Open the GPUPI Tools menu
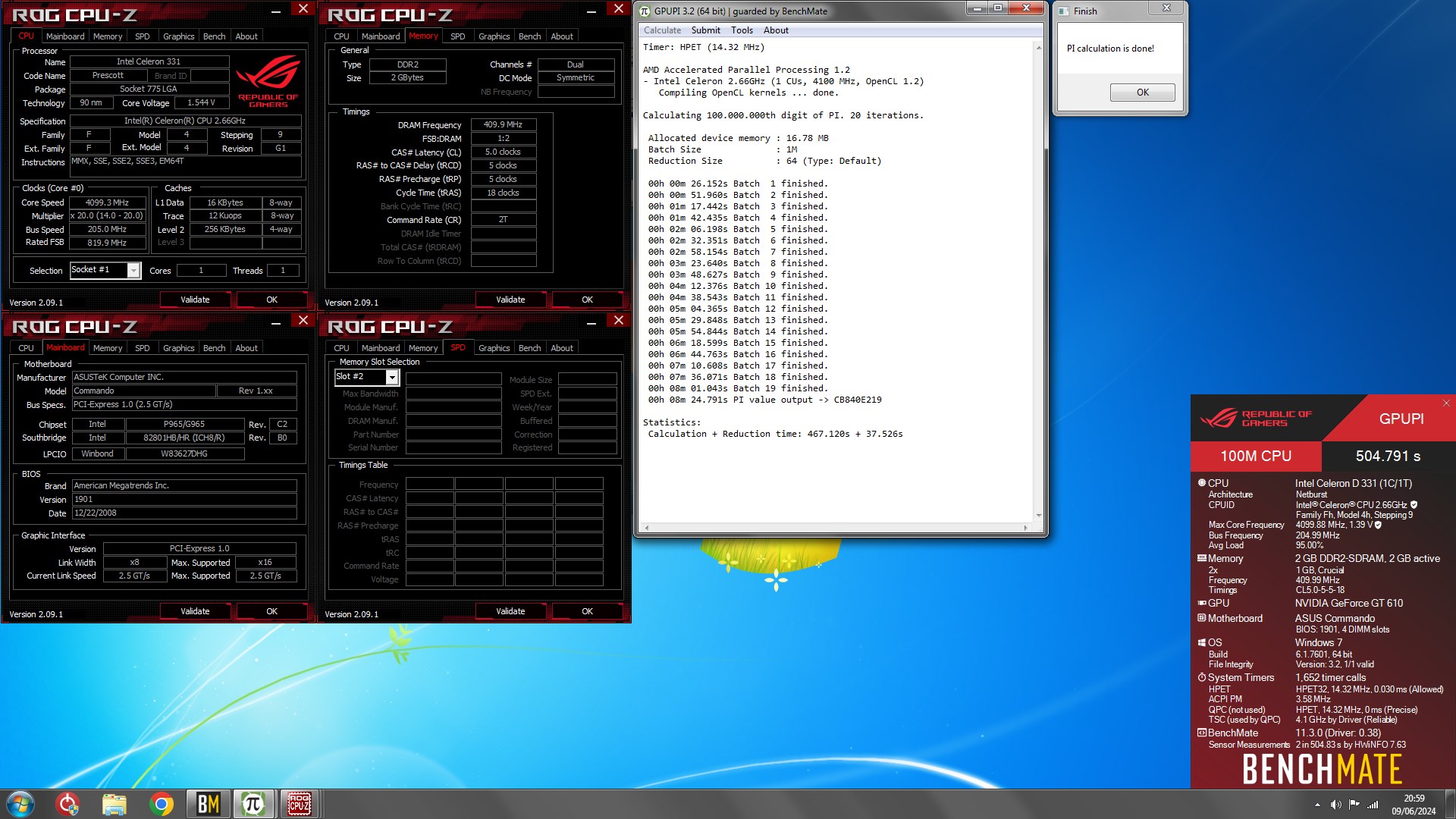The image size is (1456, 819). 742,30
